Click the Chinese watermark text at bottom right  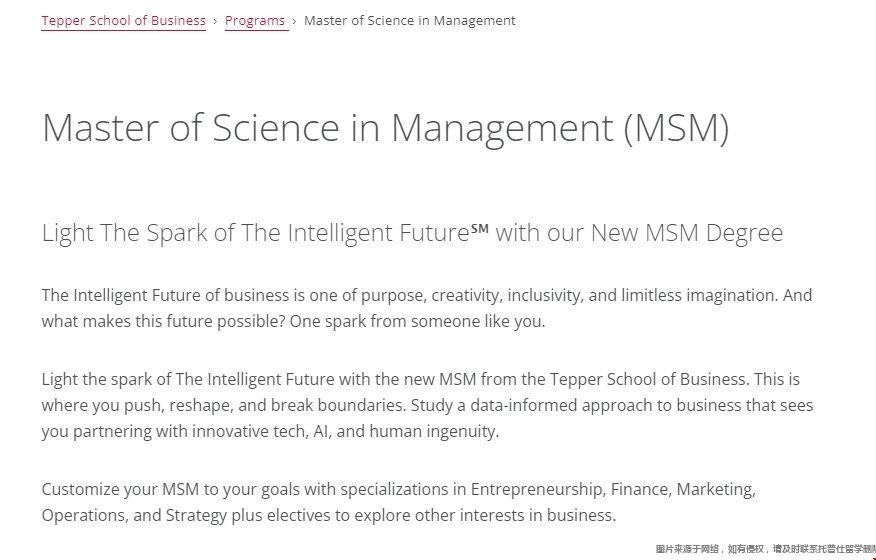[765, 549]
